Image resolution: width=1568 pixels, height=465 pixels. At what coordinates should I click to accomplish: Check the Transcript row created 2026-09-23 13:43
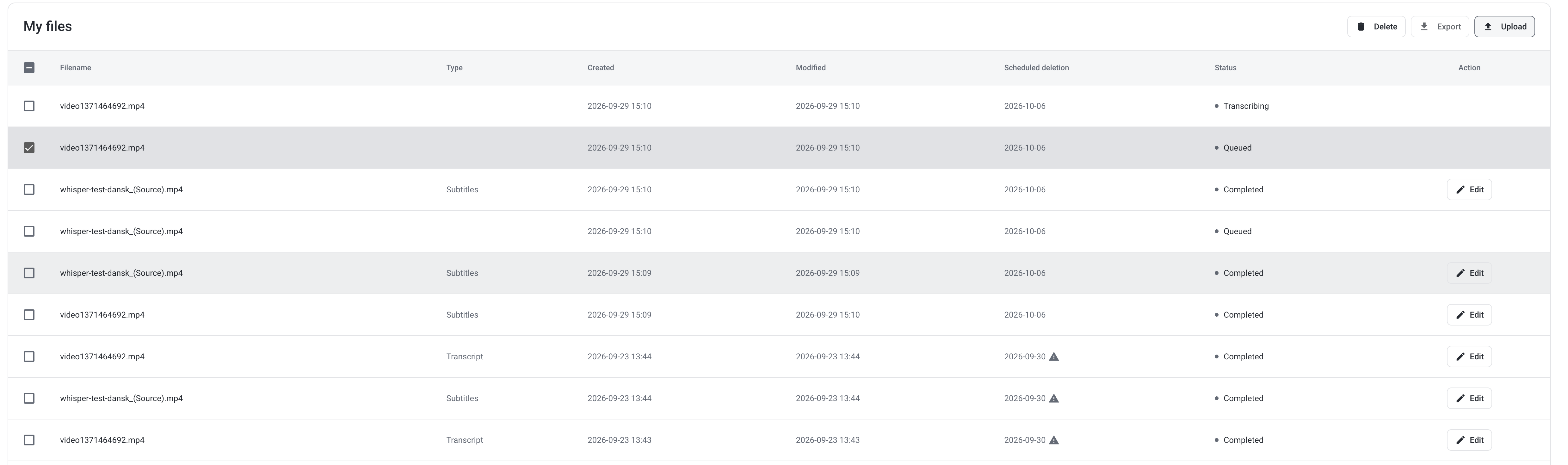pos(29,440)
